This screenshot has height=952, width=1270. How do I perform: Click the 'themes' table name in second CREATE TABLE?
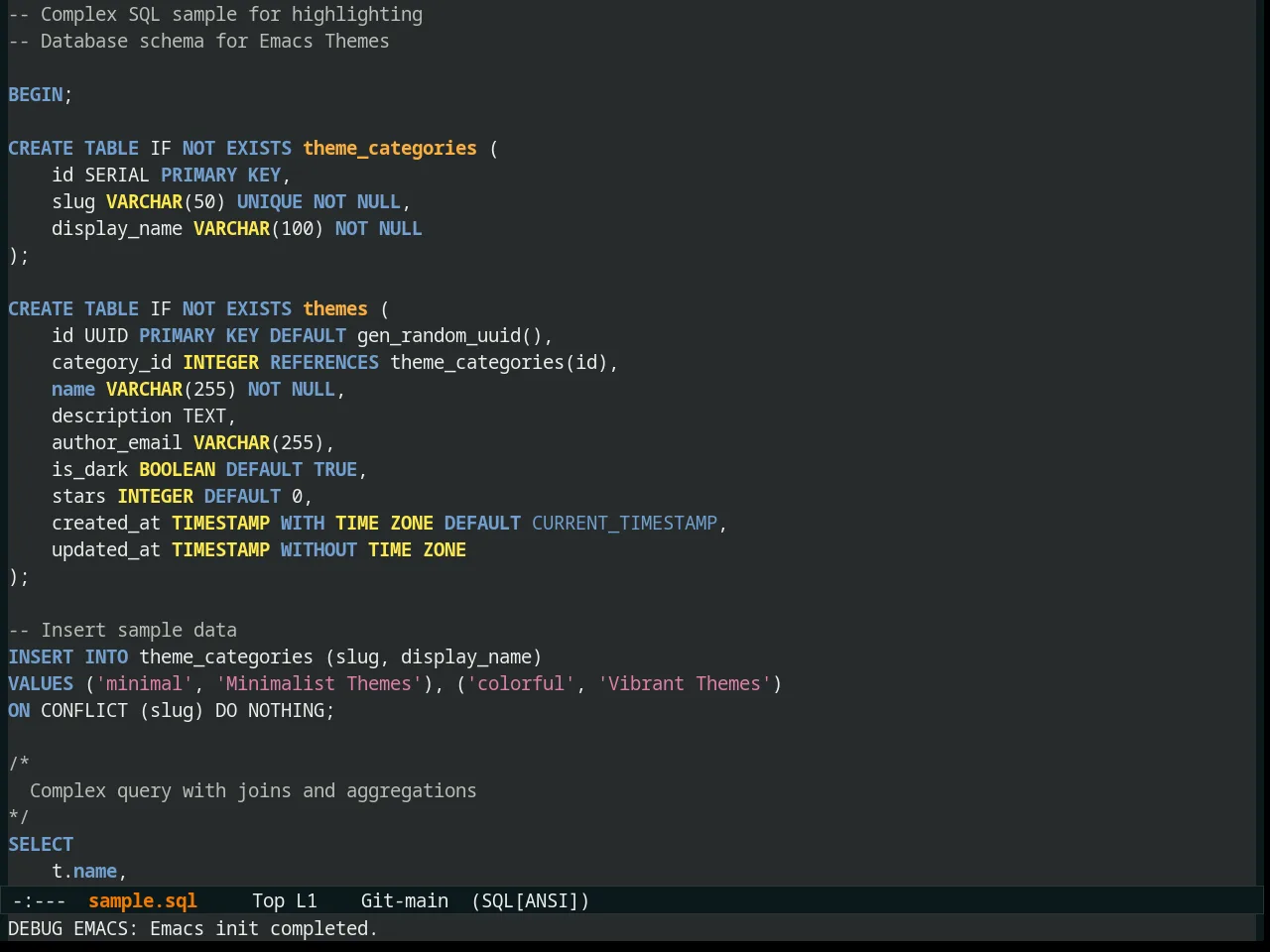click(335, 308)
